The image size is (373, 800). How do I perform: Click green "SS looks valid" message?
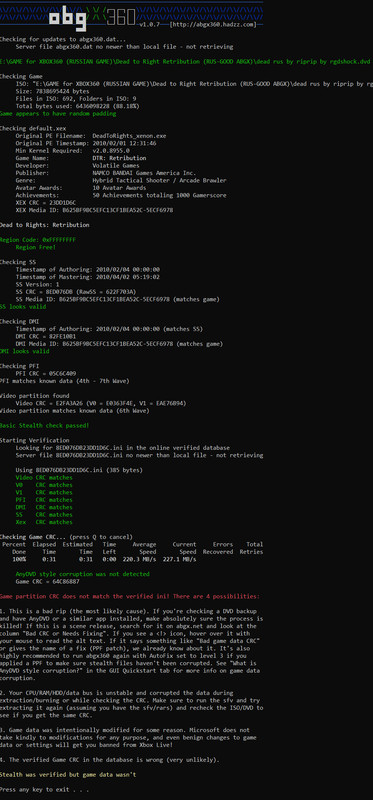click(23, 307)
